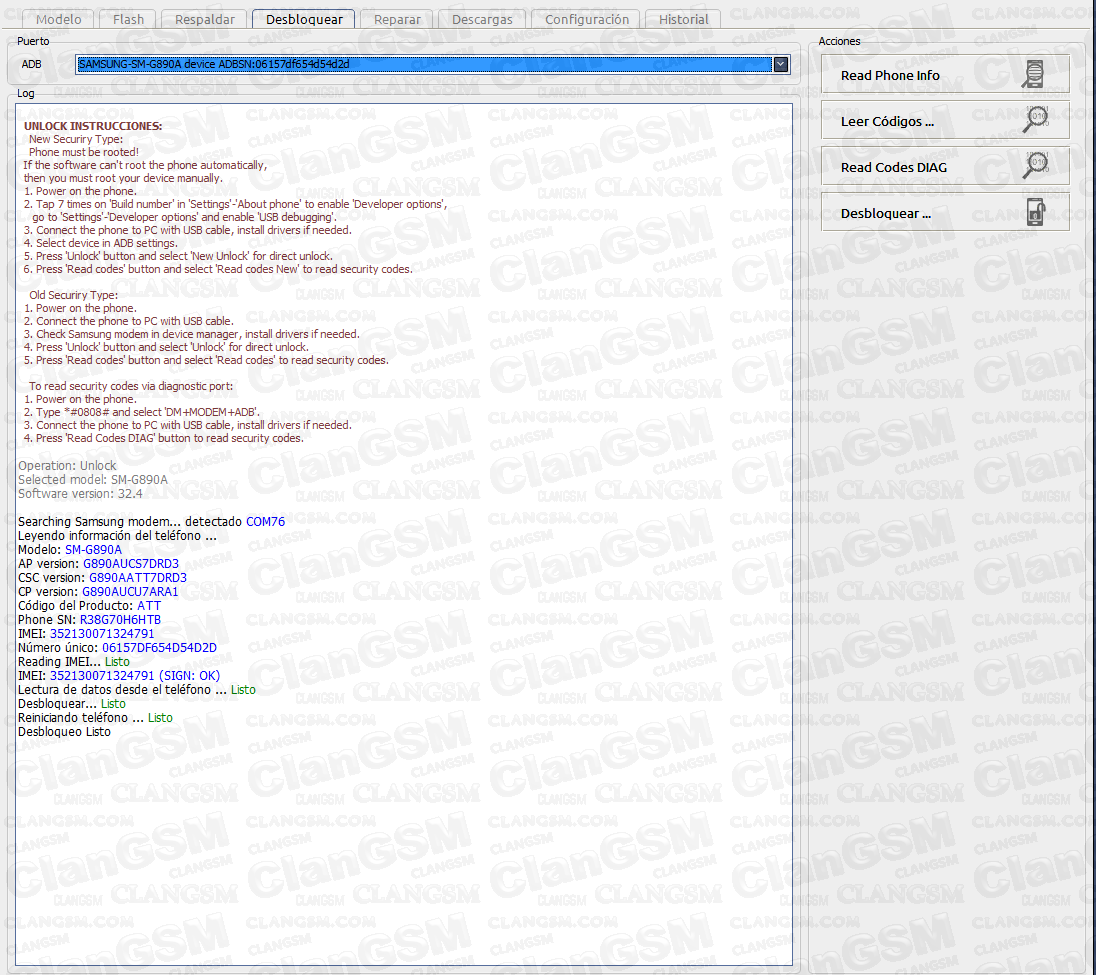1096x975 pixels.
Task: Click the phone info icon on Read Phone Info
Action: coord(1034,74)
